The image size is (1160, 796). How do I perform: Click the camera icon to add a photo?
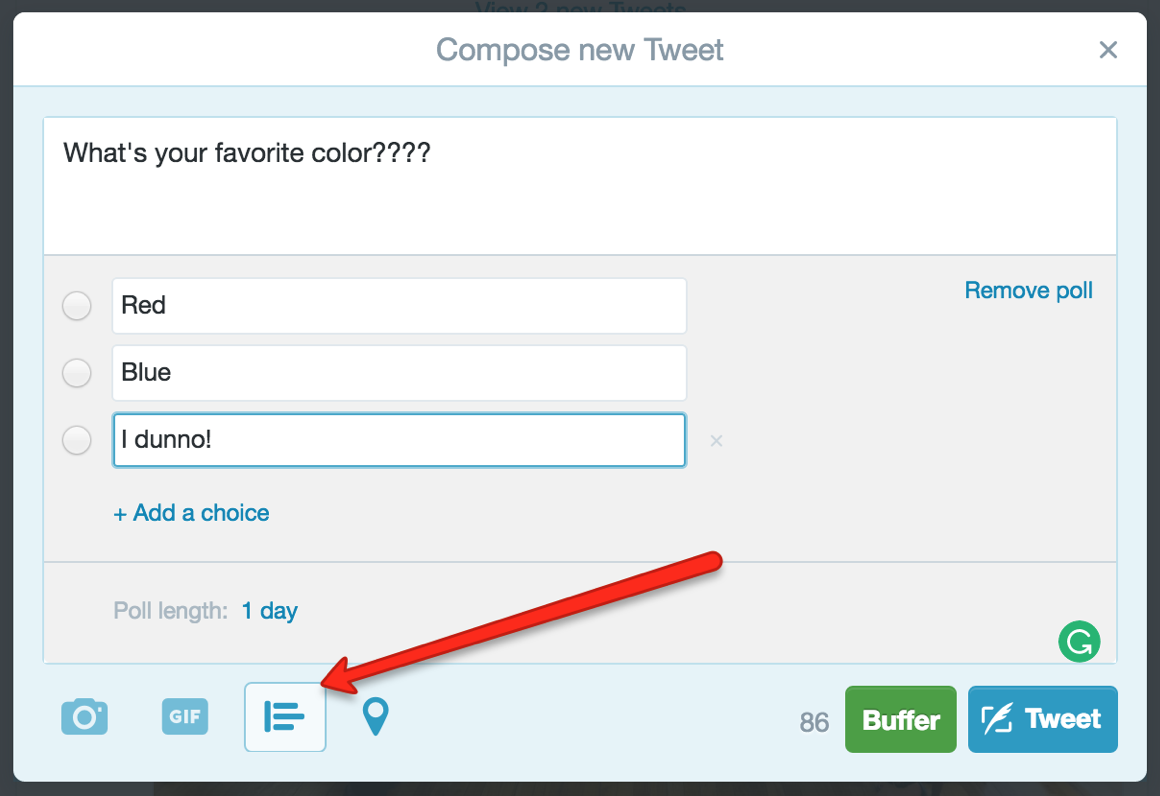tap(84, 717)
